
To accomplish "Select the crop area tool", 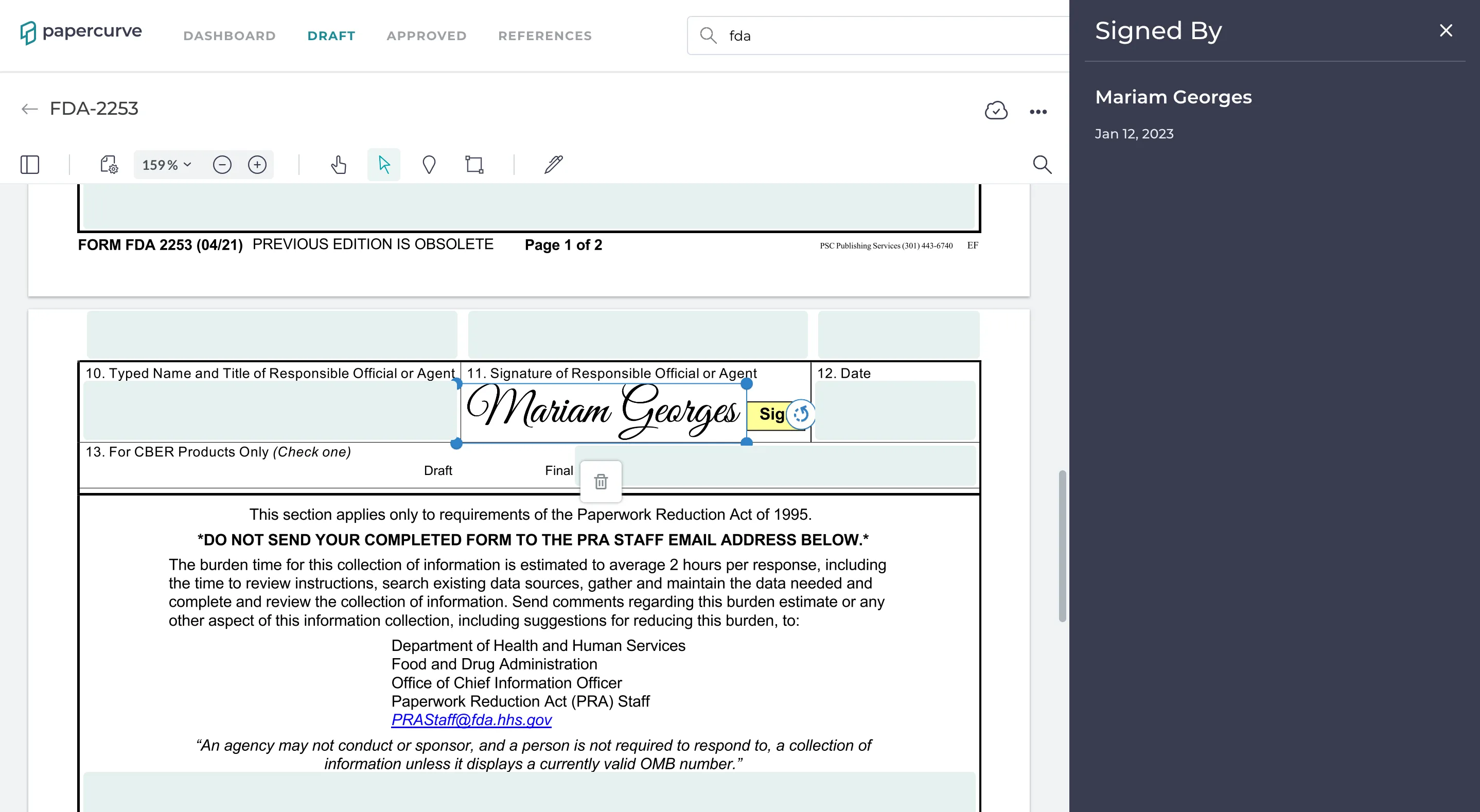I will coord(474,164).
